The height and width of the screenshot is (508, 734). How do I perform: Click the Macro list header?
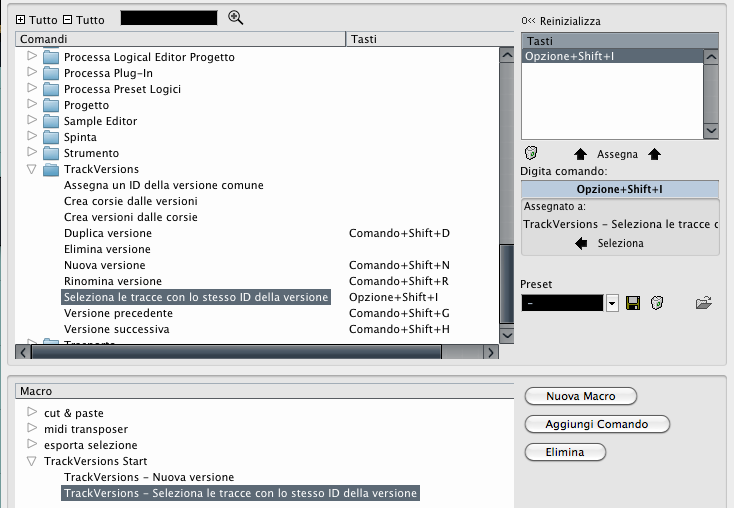264,391
